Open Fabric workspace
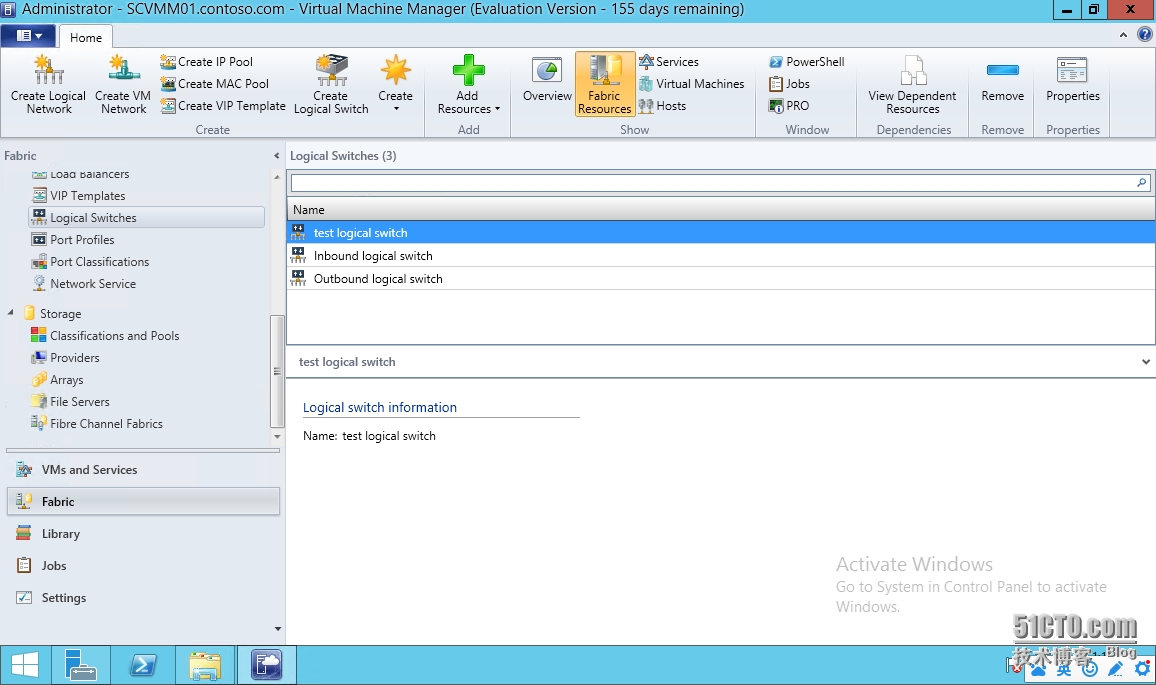This screenshot has width=1156, height=685. pos(143,501)
